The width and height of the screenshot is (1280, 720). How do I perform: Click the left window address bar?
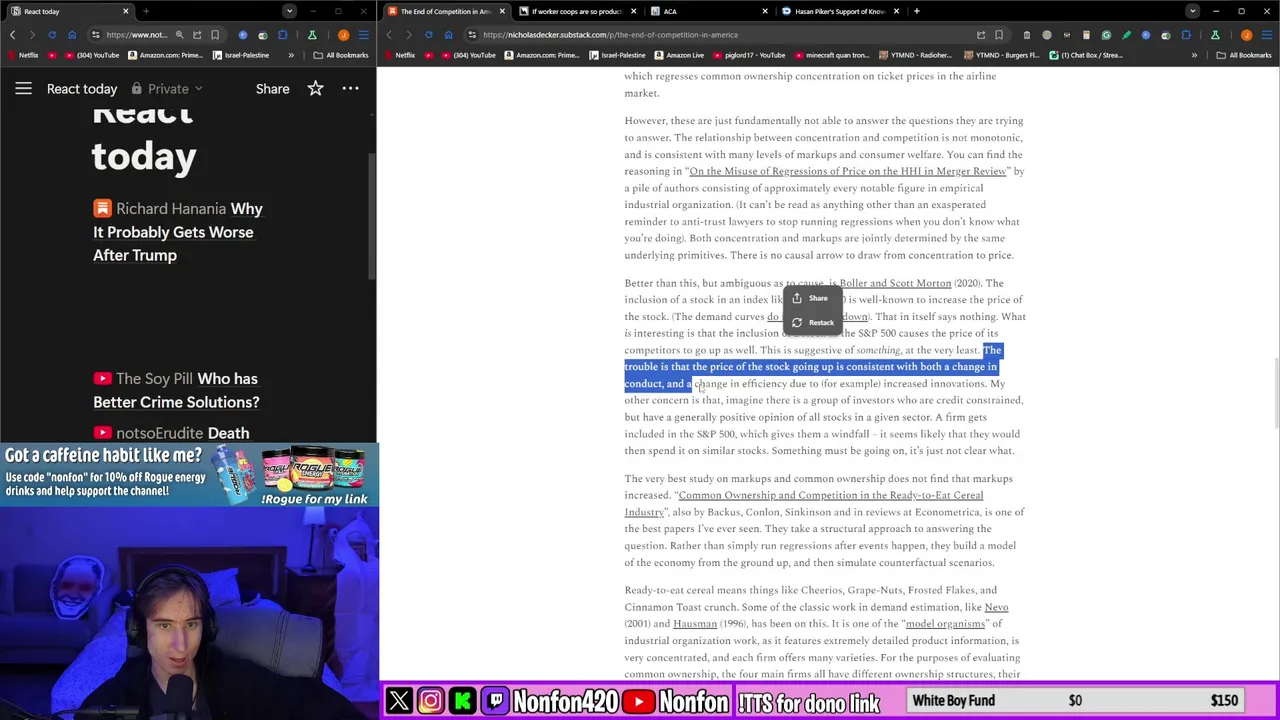point(136,35)
